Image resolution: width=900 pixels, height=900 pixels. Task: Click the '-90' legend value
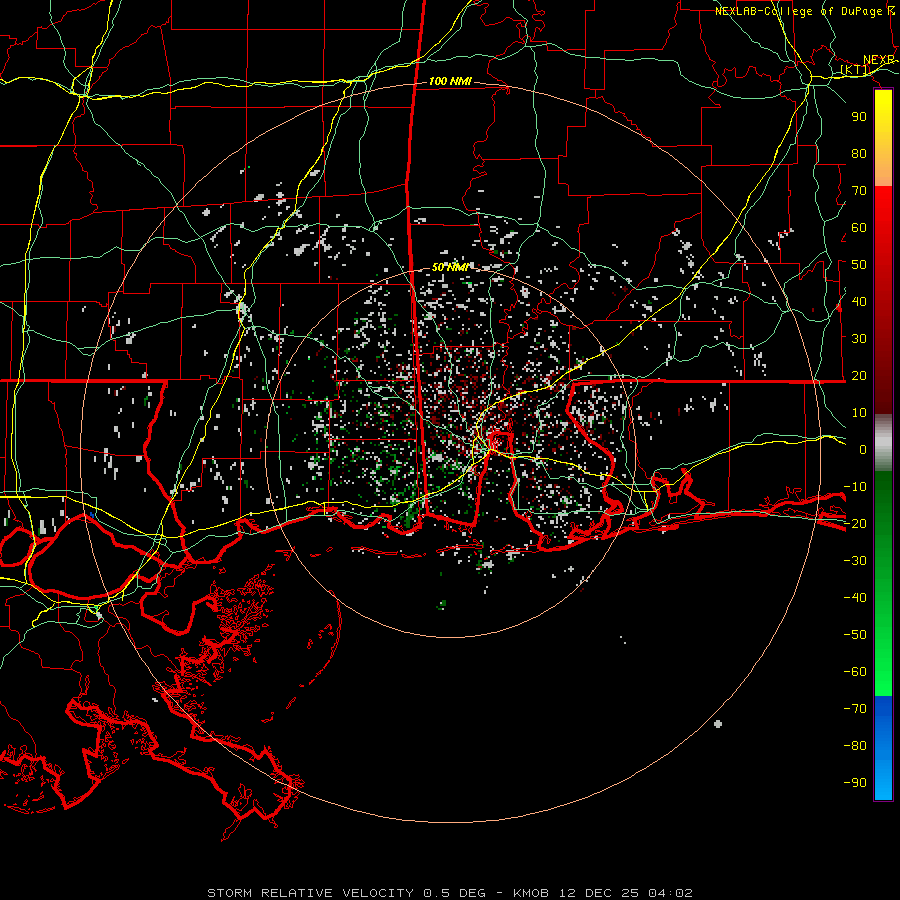pos(855,783)
